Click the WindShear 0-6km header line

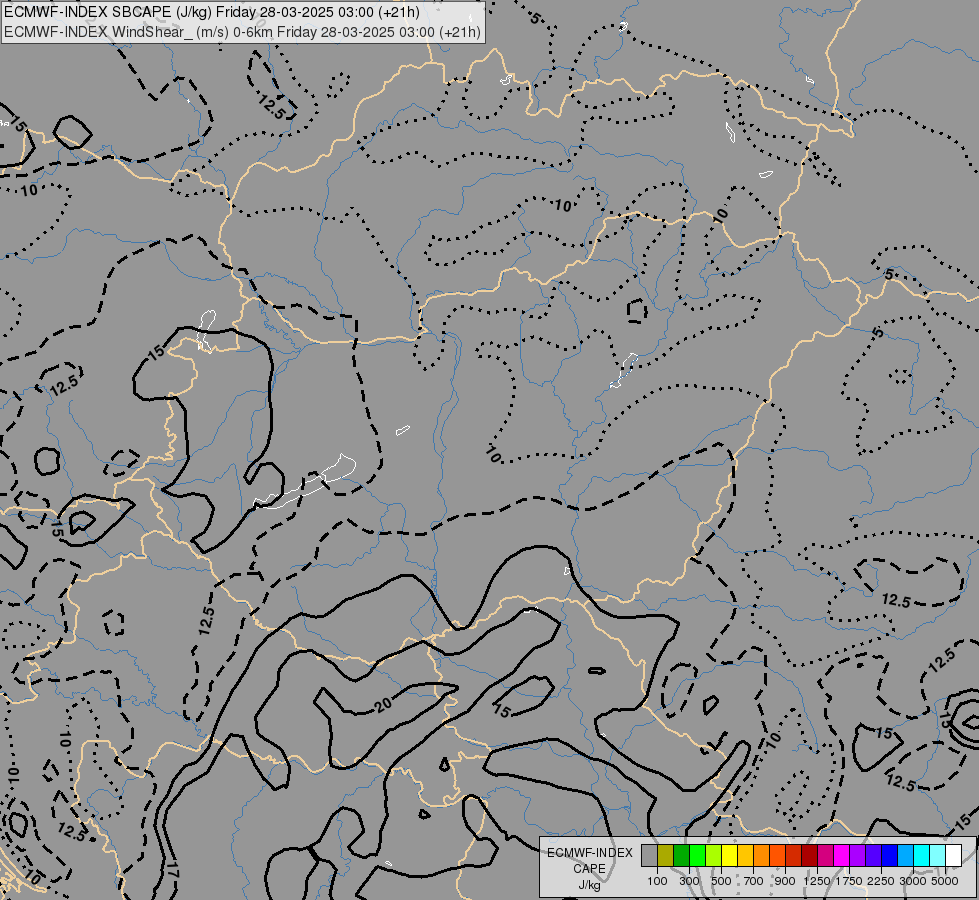coord(243,32)
